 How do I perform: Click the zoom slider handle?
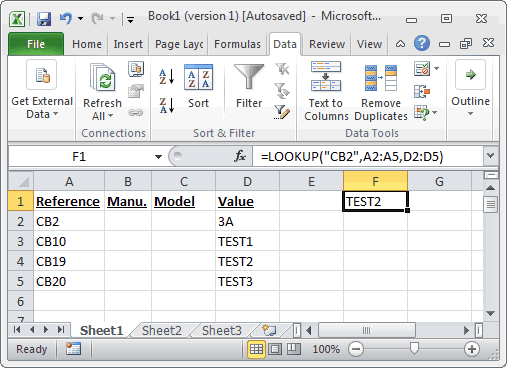pos(414,348)
